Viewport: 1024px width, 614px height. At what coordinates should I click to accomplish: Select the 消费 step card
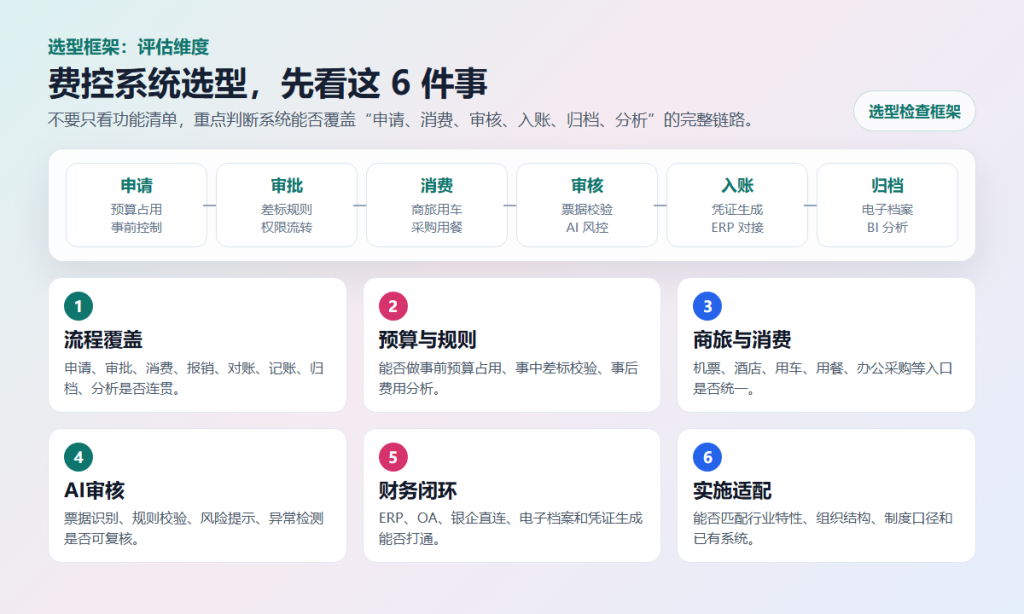437,205
